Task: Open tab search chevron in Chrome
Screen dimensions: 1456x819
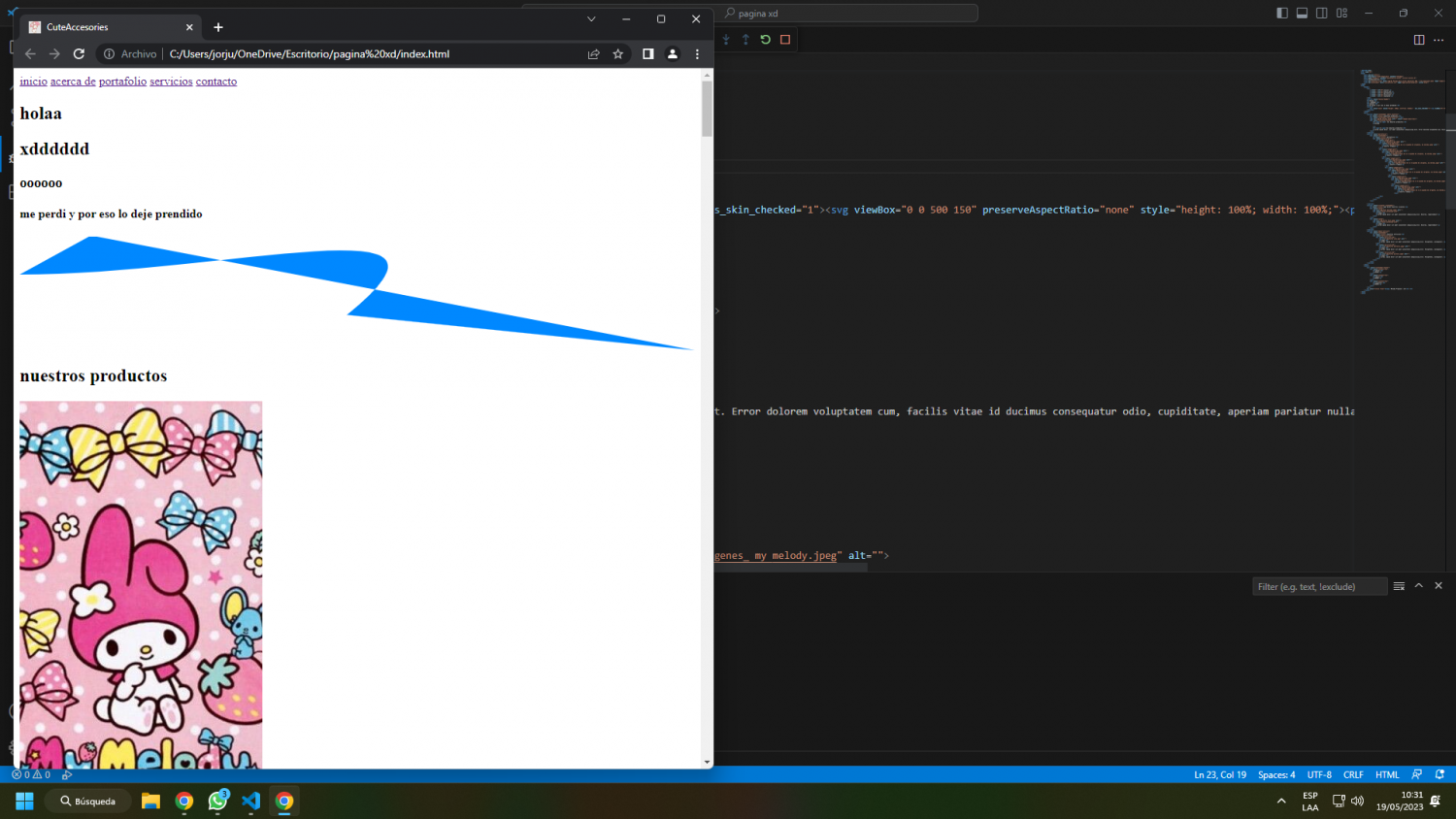Action: [x=591, y=18]
